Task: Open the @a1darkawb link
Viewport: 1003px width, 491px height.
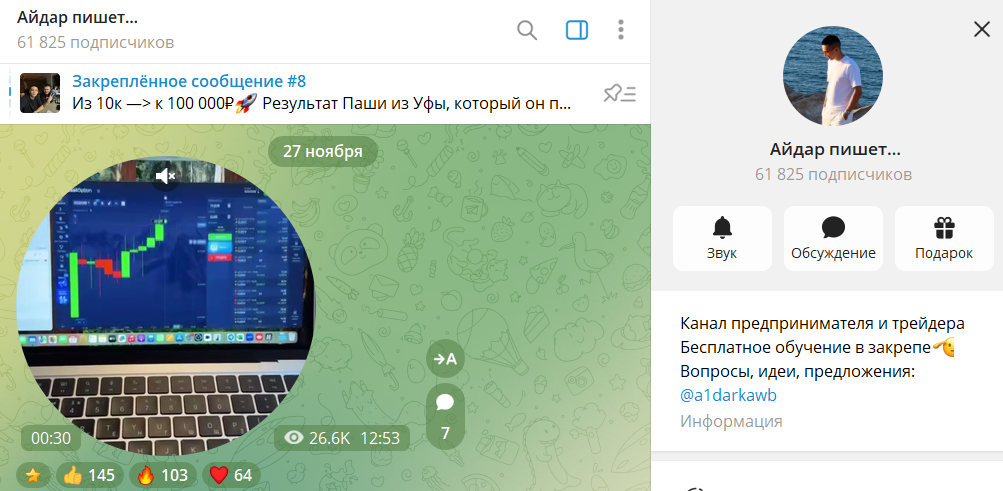Action: pos(729,396)
